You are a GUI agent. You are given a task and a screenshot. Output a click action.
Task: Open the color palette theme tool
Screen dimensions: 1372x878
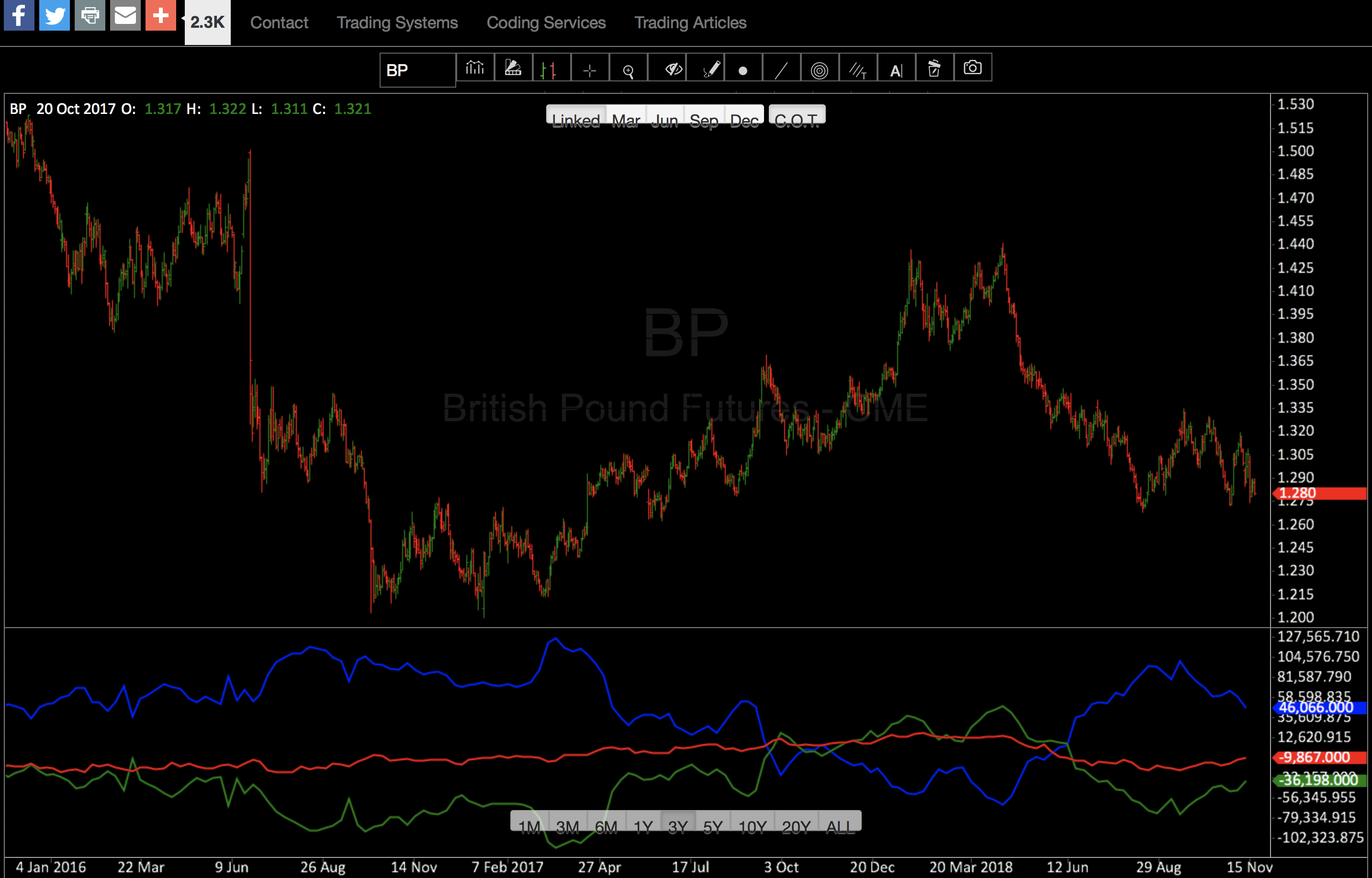(x=513, y=68)
